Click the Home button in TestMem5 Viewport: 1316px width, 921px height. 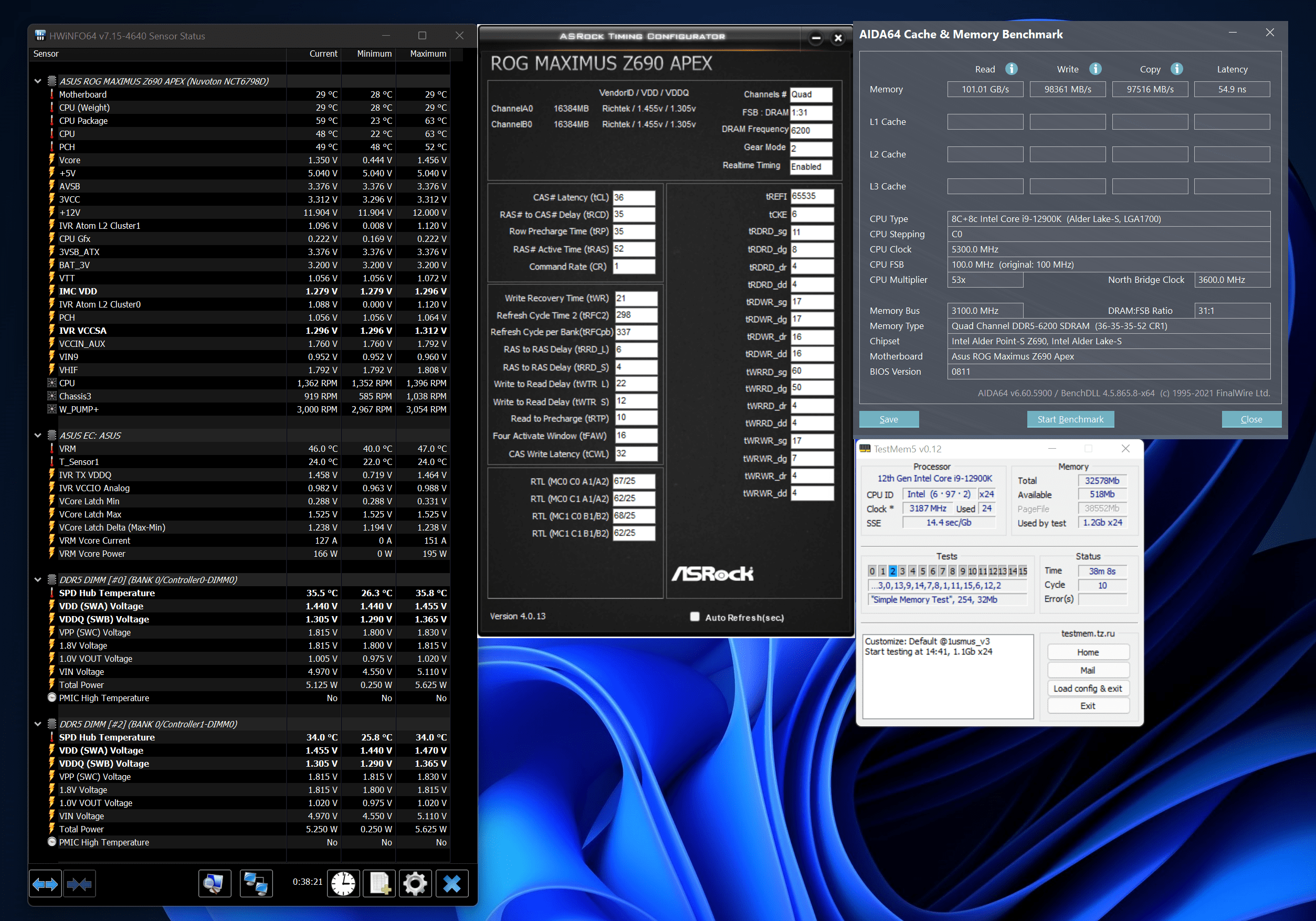coord(1088,652)
